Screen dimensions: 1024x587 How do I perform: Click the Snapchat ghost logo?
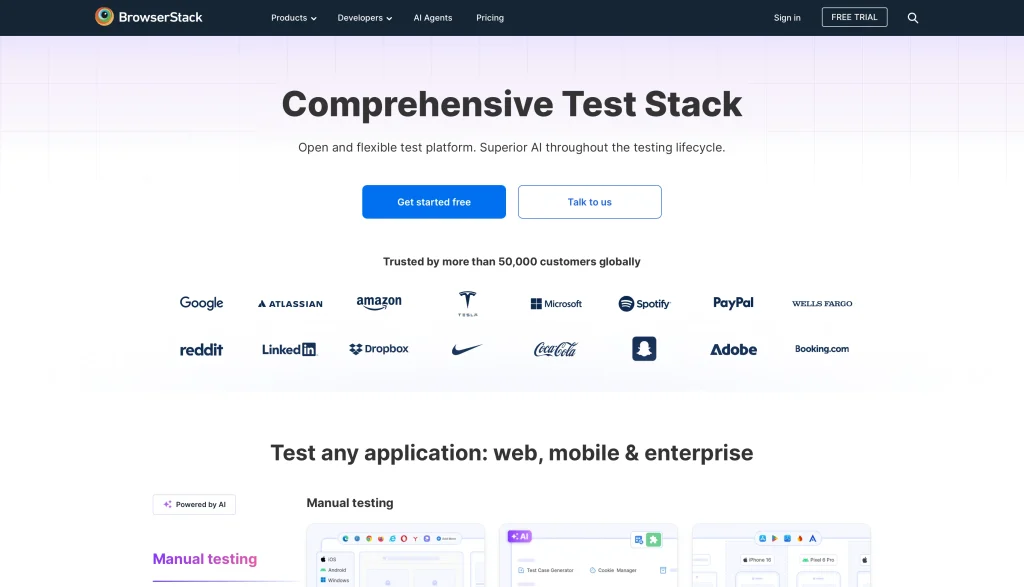(x=644, y=348)
